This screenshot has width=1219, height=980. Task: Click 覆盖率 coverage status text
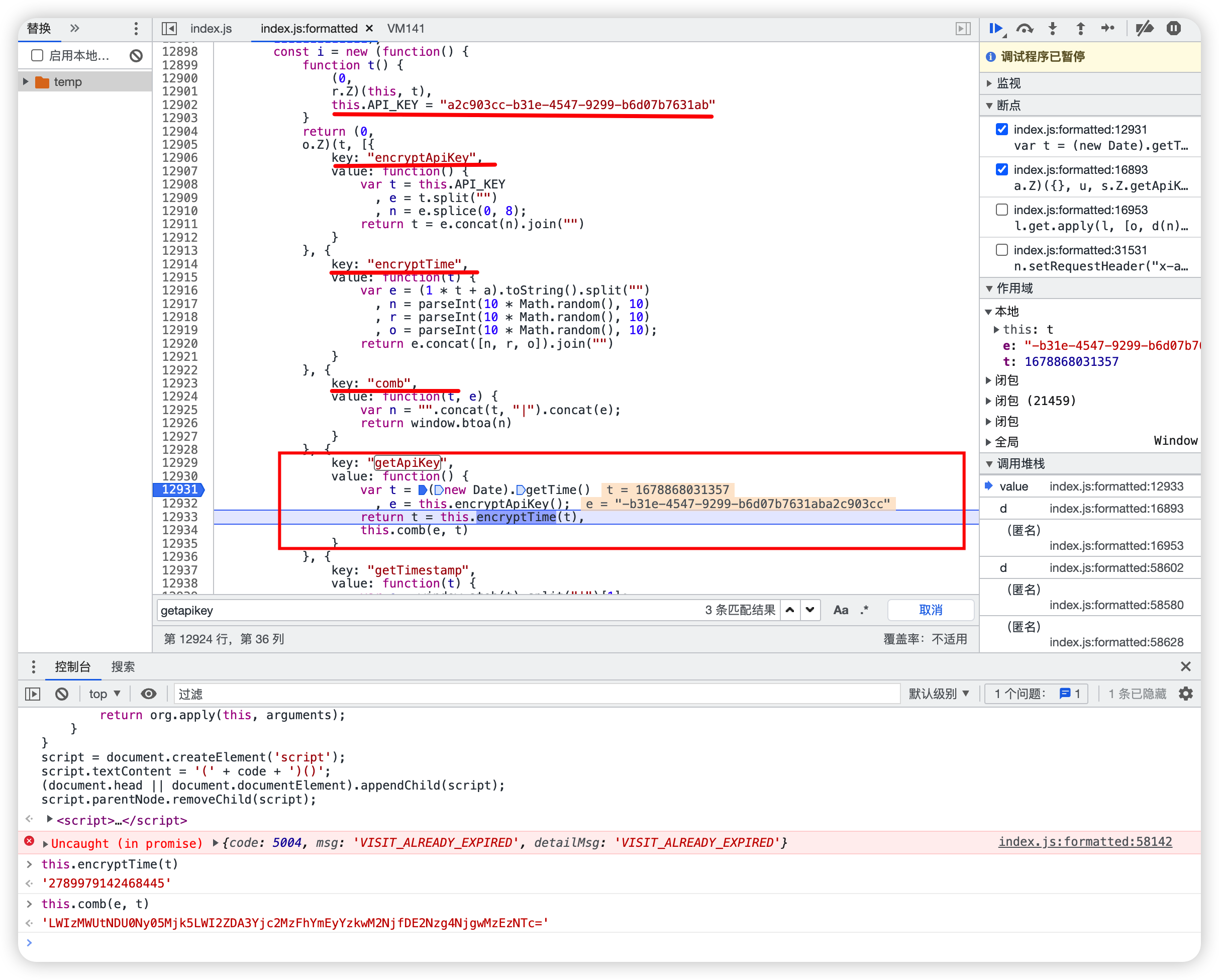coord(925,639)
